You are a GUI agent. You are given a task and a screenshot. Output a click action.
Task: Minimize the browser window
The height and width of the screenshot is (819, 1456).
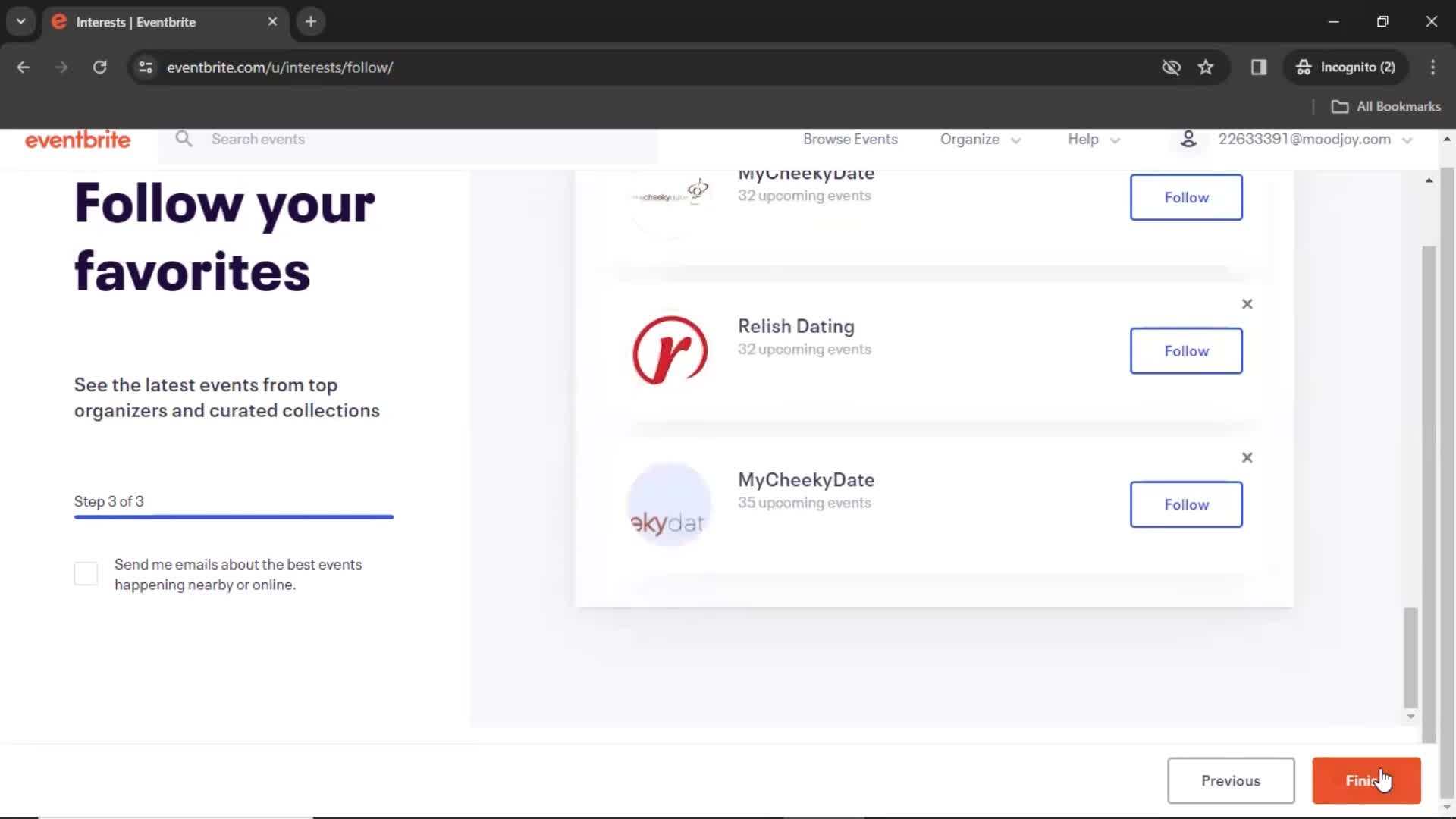pyautogui.click(x=1333, y=21)
